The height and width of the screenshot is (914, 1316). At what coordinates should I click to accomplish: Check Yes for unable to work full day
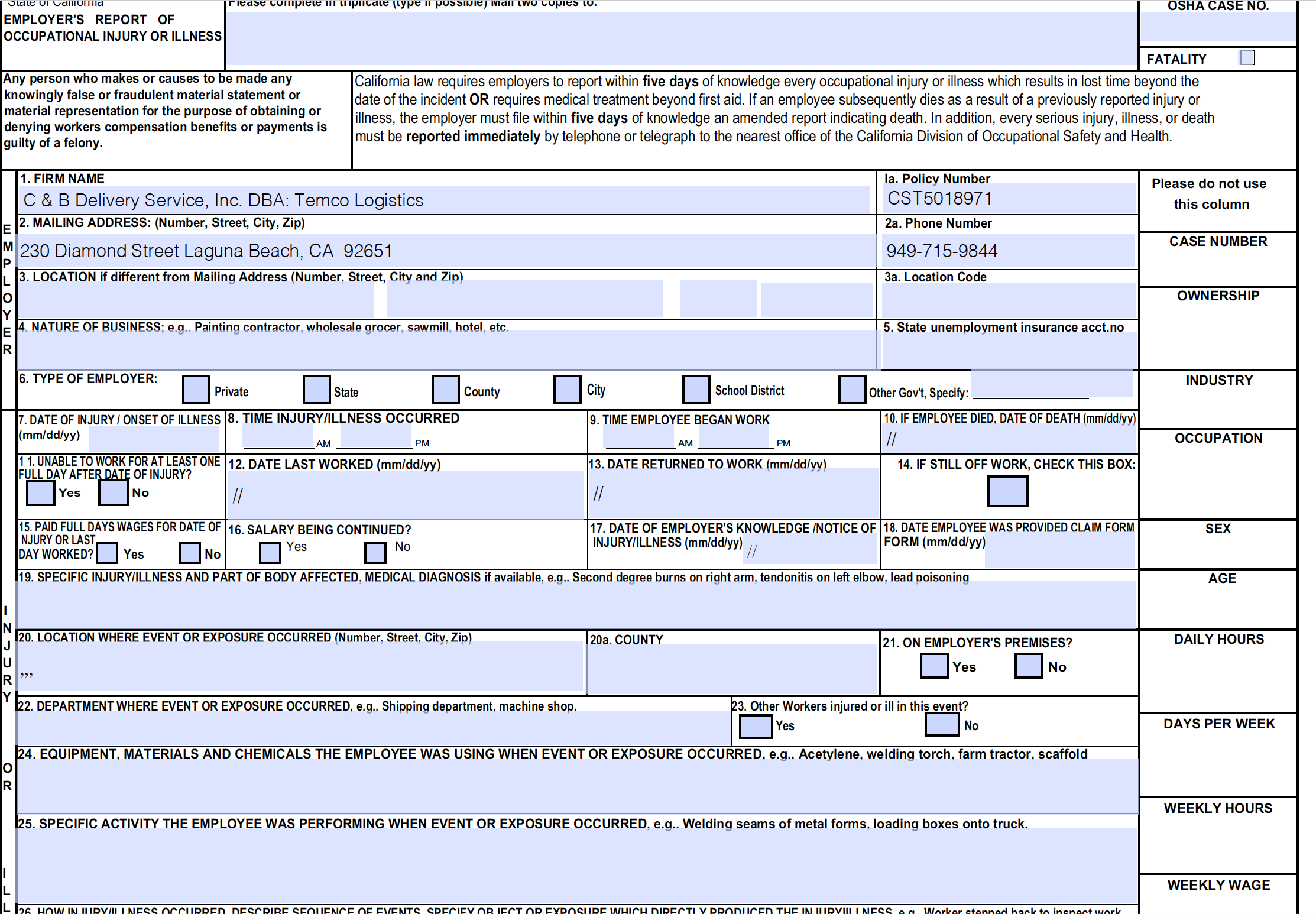point(41,492)
